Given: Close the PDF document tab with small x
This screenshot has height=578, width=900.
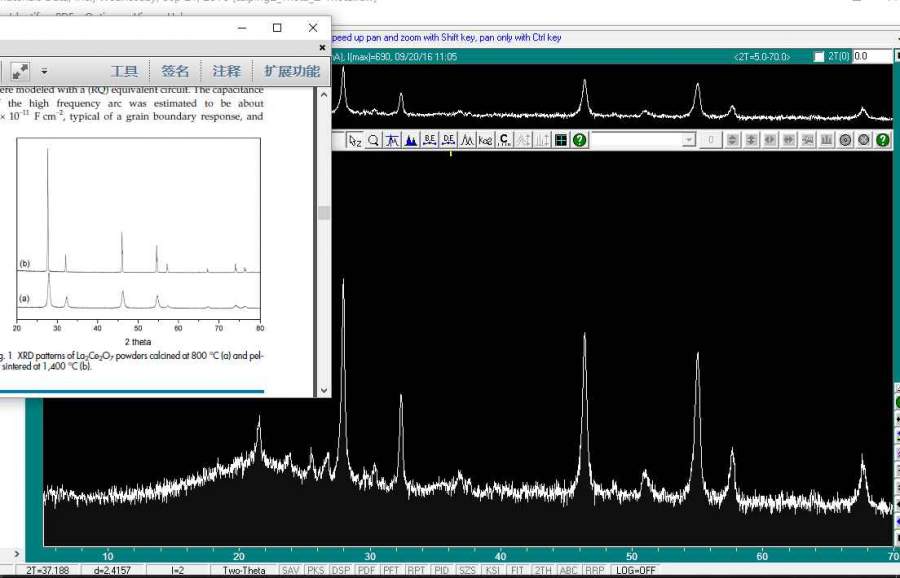Looking at the screenshot, I should [323, 48].
